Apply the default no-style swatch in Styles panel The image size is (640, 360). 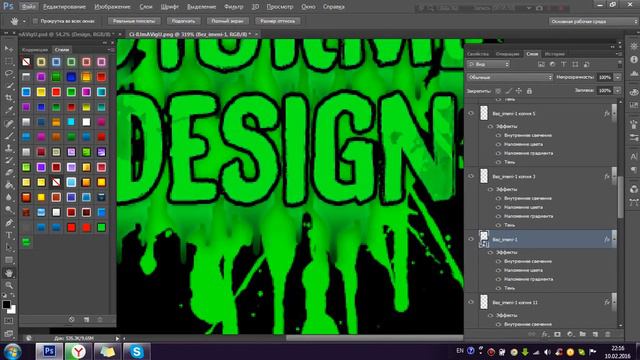pyautogui.click(x=26, y=62)
